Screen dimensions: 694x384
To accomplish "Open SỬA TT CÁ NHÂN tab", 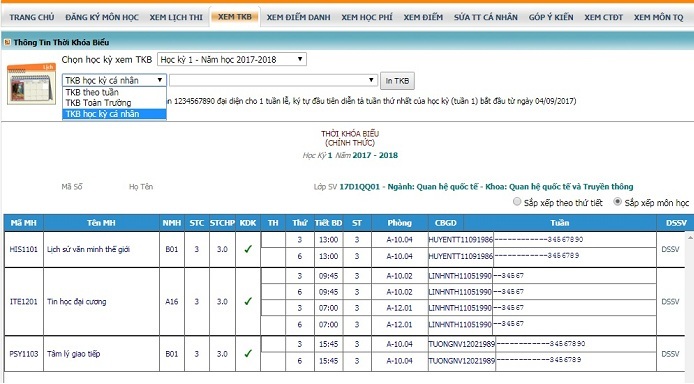I will 486,17.
